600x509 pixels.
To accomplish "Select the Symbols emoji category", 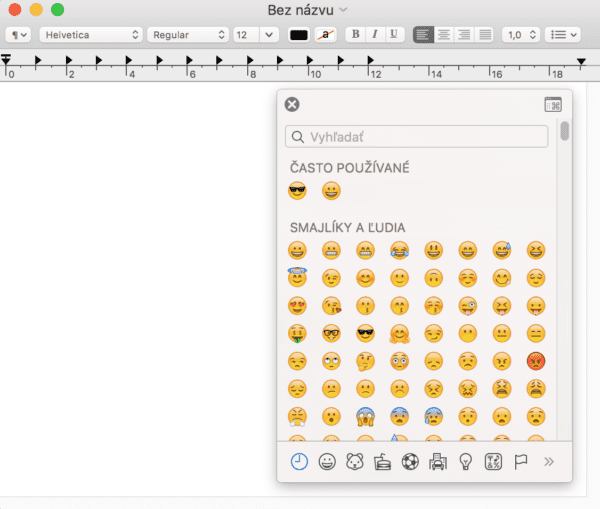I will point(492,462).
